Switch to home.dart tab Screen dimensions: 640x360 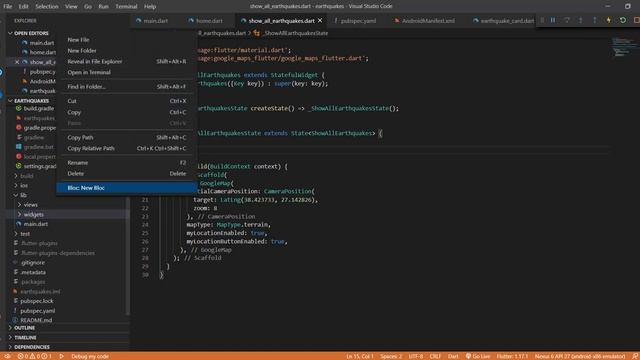209,20
